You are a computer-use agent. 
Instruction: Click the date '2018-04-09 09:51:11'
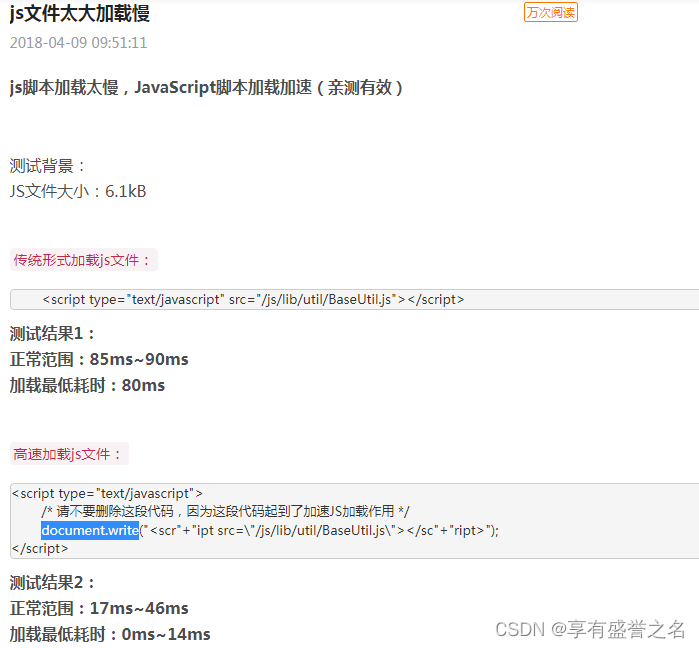(78, 43)
